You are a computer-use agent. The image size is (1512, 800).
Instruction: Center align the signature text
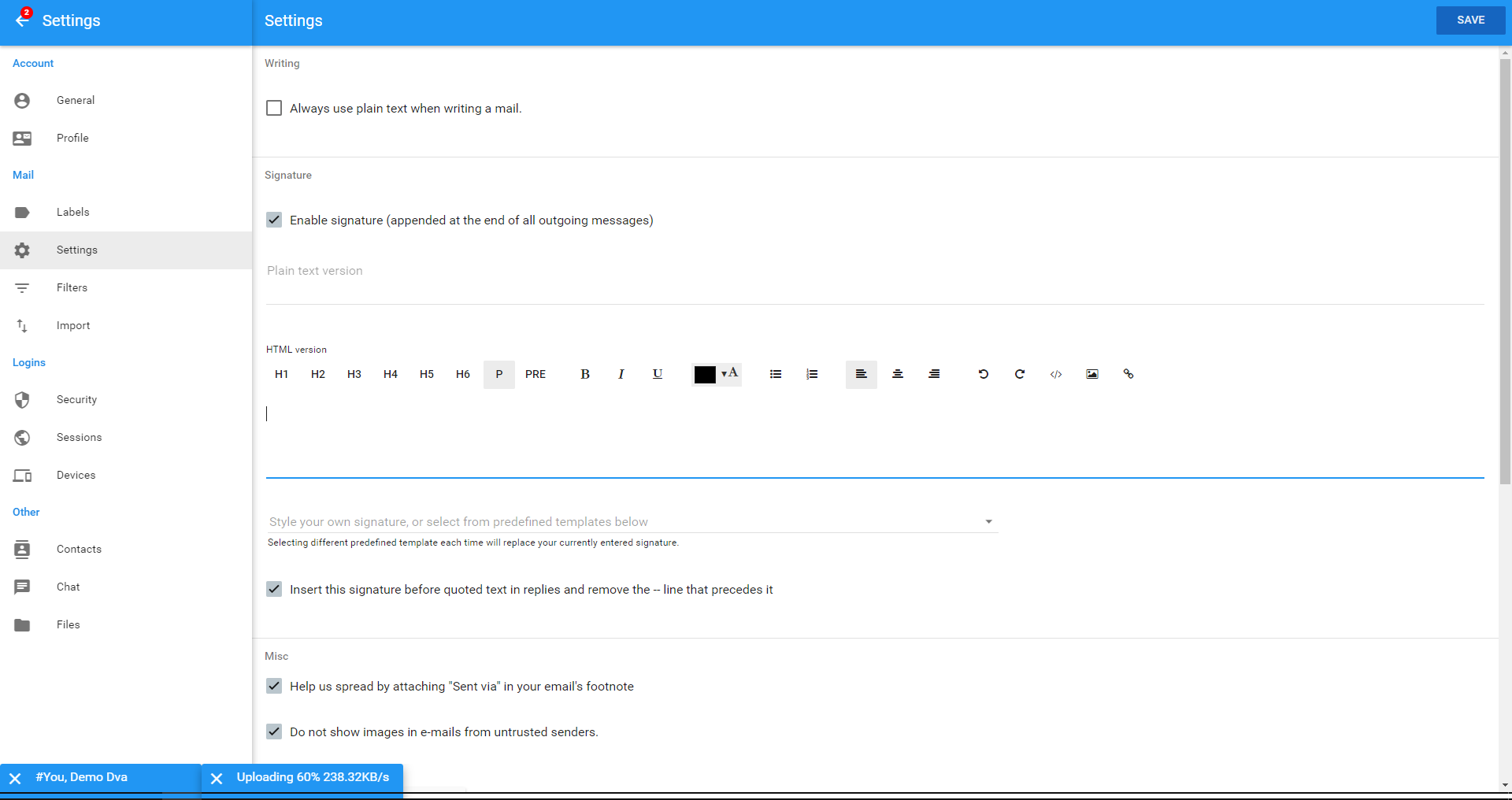pyautogui.click(x=897, y=374)
